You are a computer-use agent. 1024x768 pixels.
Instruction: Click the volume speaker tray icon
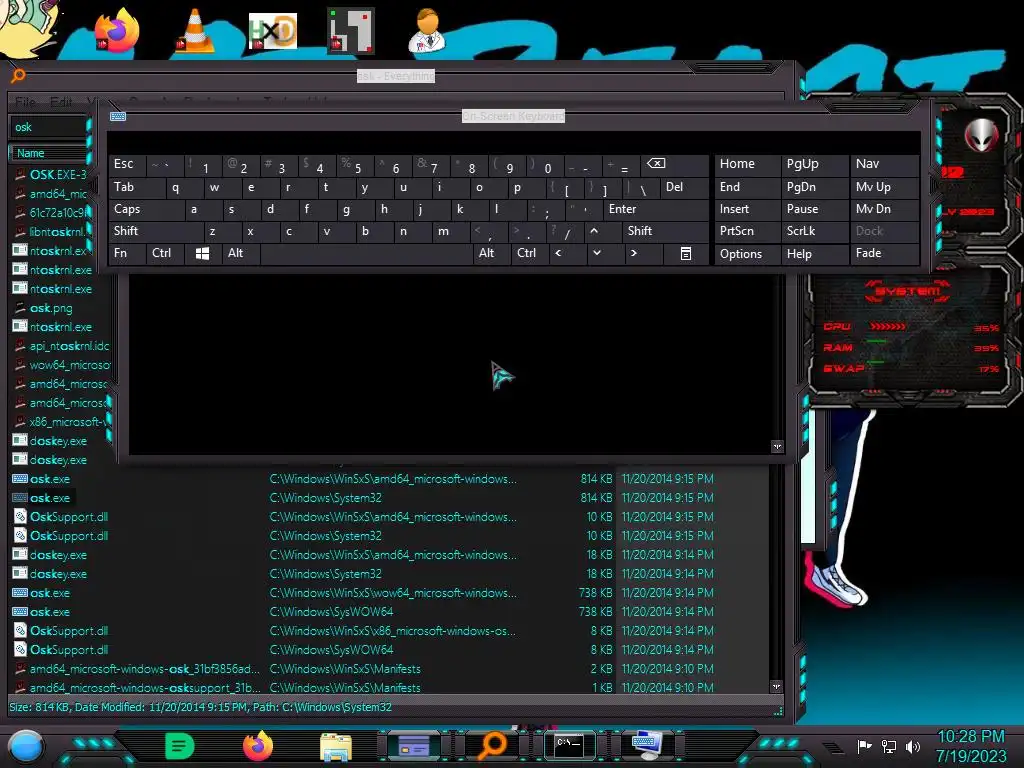[913, 746]
